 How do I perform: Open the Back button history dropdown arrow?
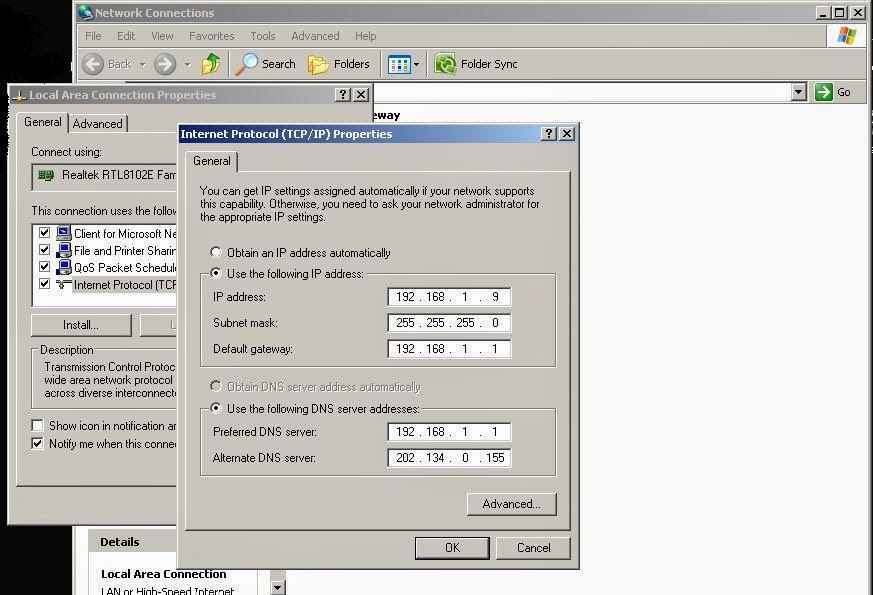[143, 65]
